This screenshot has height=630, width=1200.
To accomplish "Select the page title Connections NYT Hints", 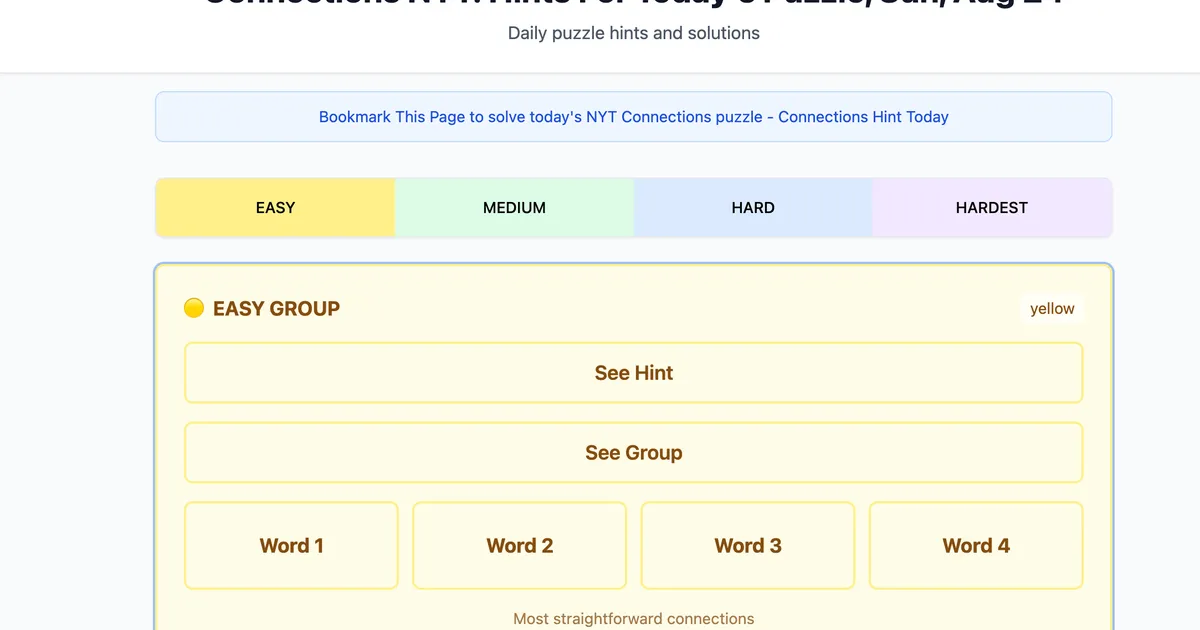I will [x=633, y=5].
